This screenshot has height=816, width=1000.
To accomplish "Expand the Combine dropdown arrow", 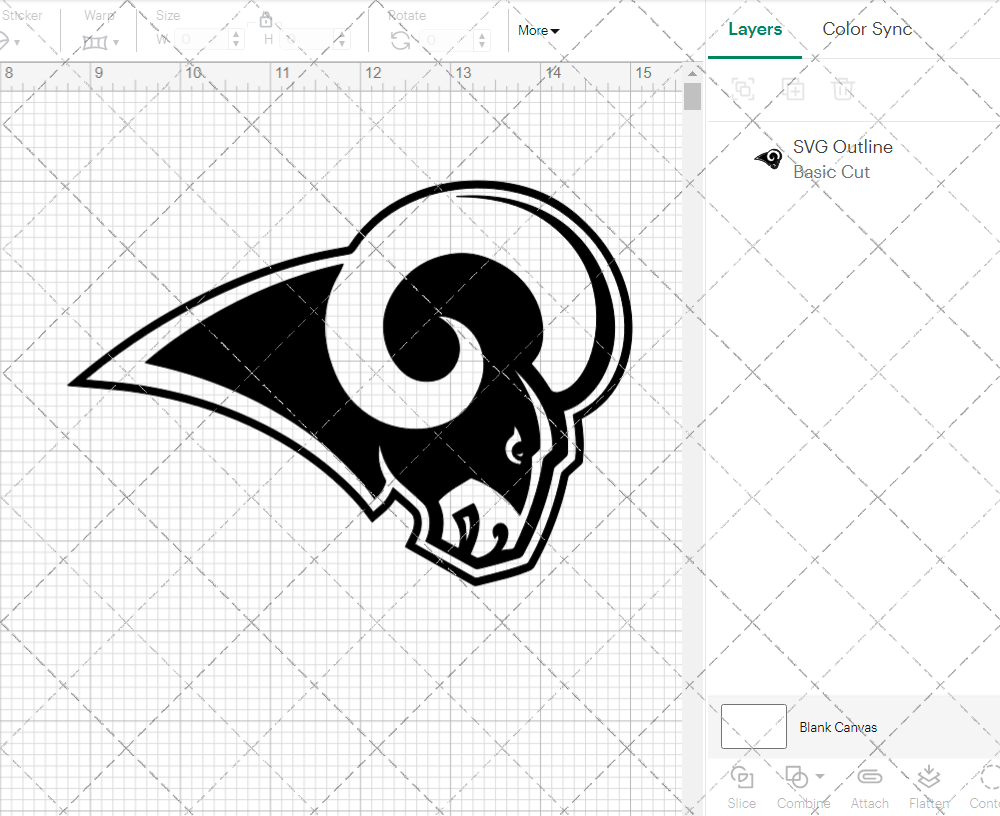I will tap(820, 776).
